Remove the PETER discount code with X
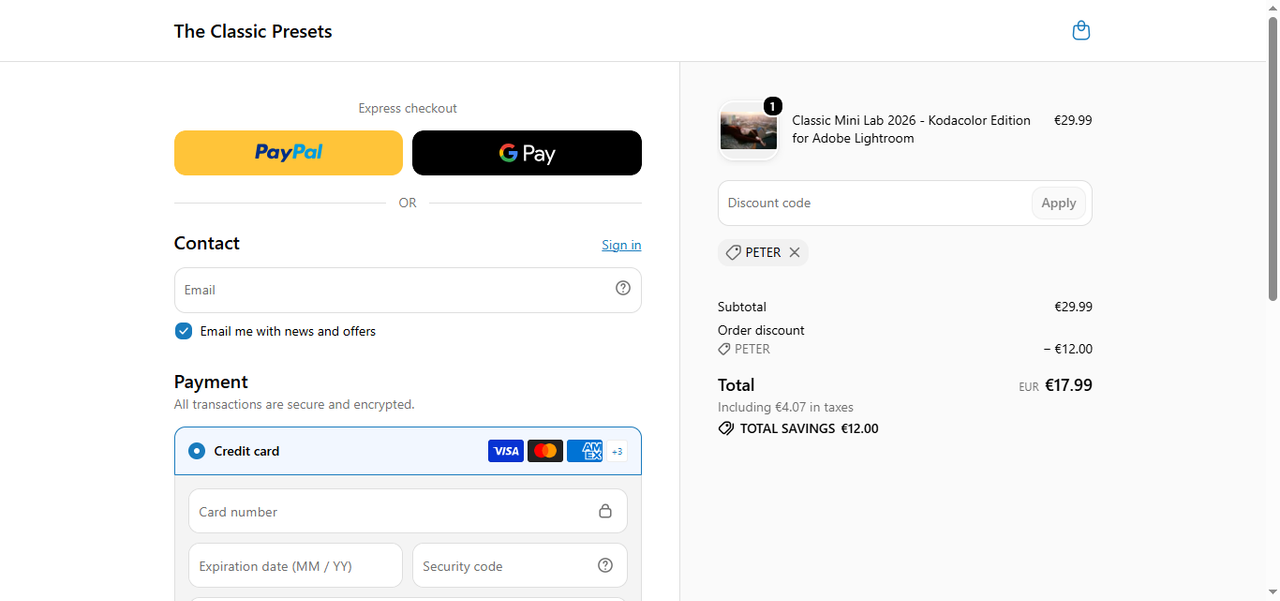Screen dimensions: 1280x601 pyautogui.click(x=794, y=252)
